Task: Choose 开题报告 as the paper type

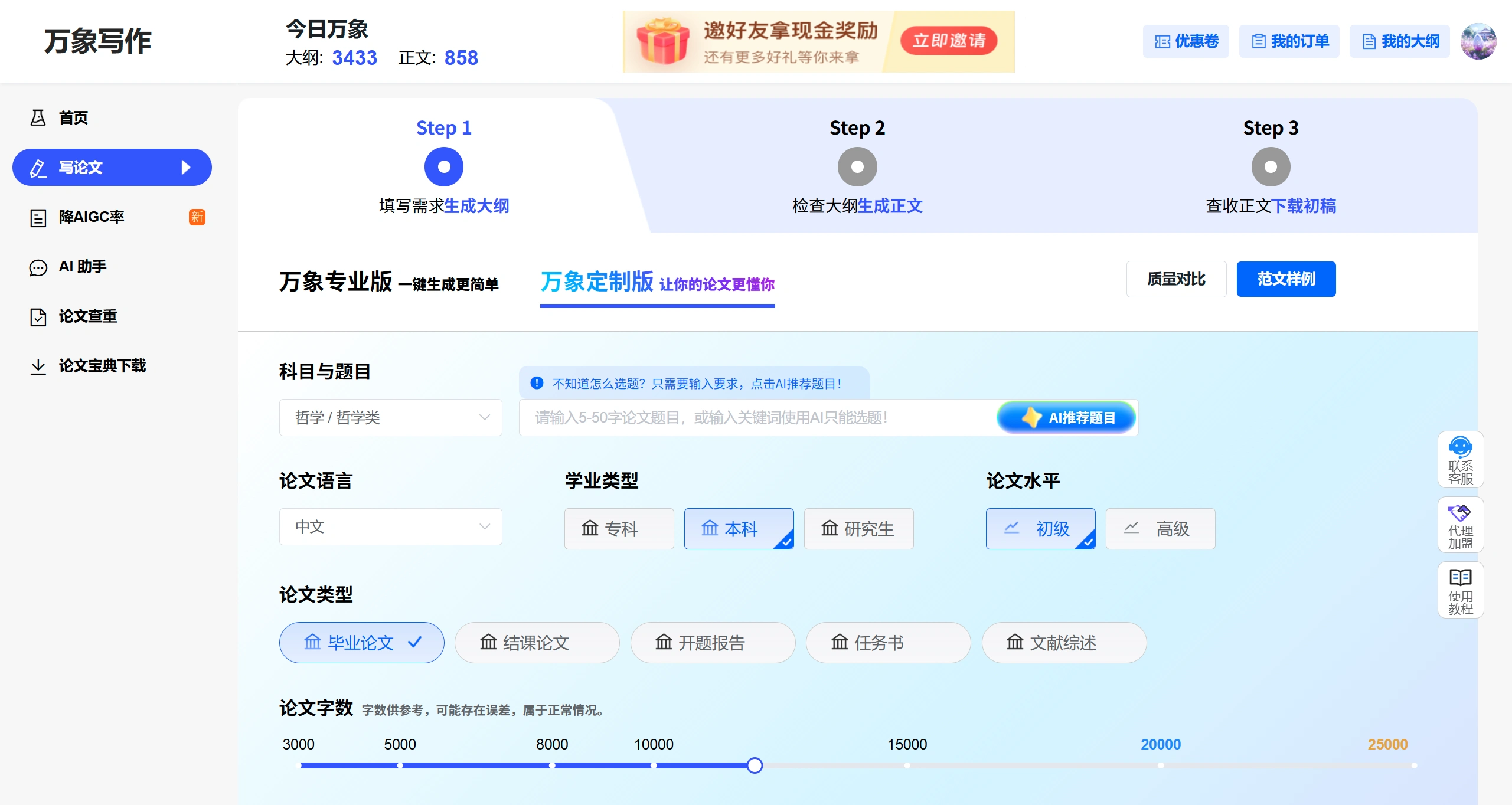Action: [x=712, y=643]
